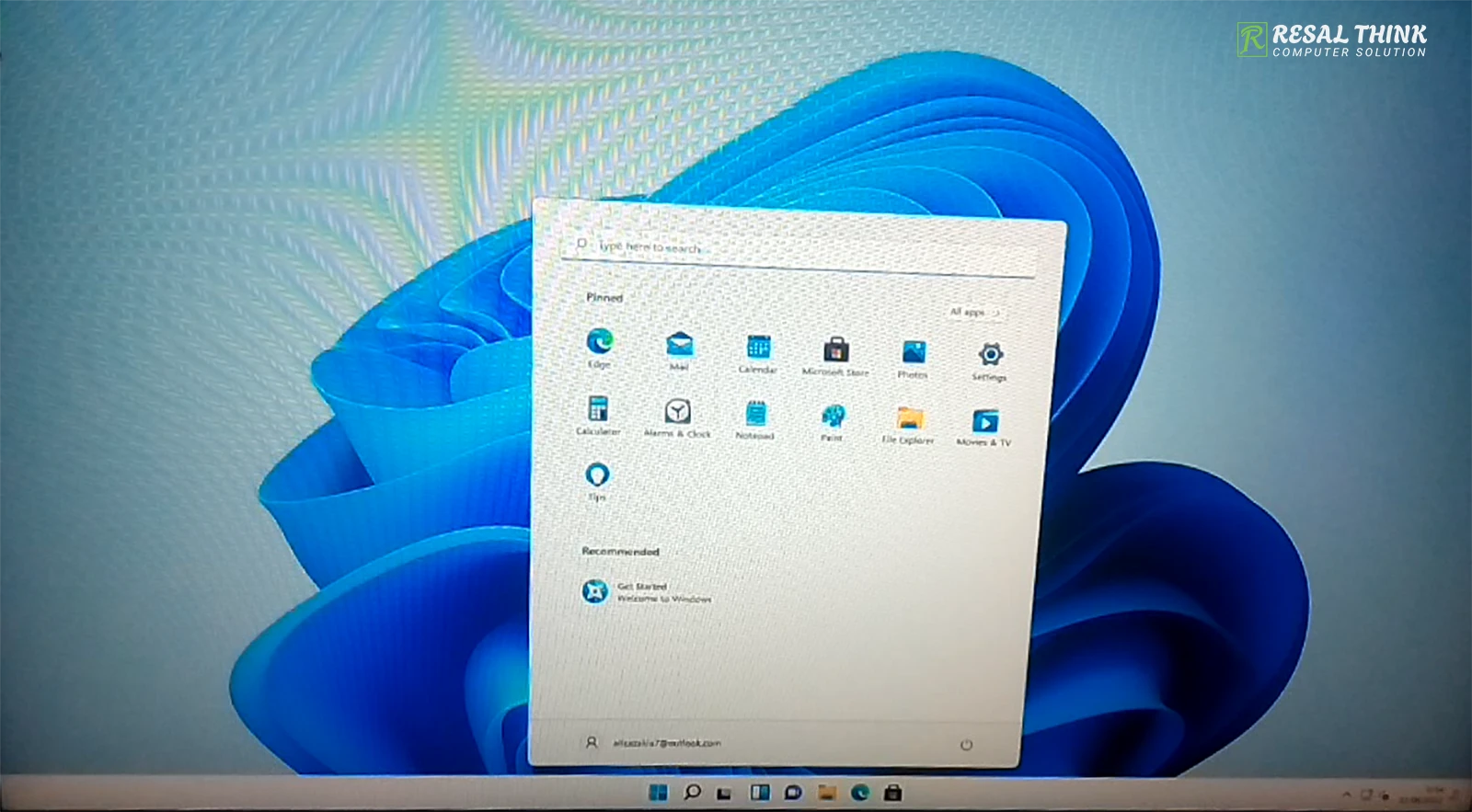This screenshot has width=1472, height=812.
Task: Click the 'Pinned' heading in Start
Action: pyautogui.click(x=604, y=298)
